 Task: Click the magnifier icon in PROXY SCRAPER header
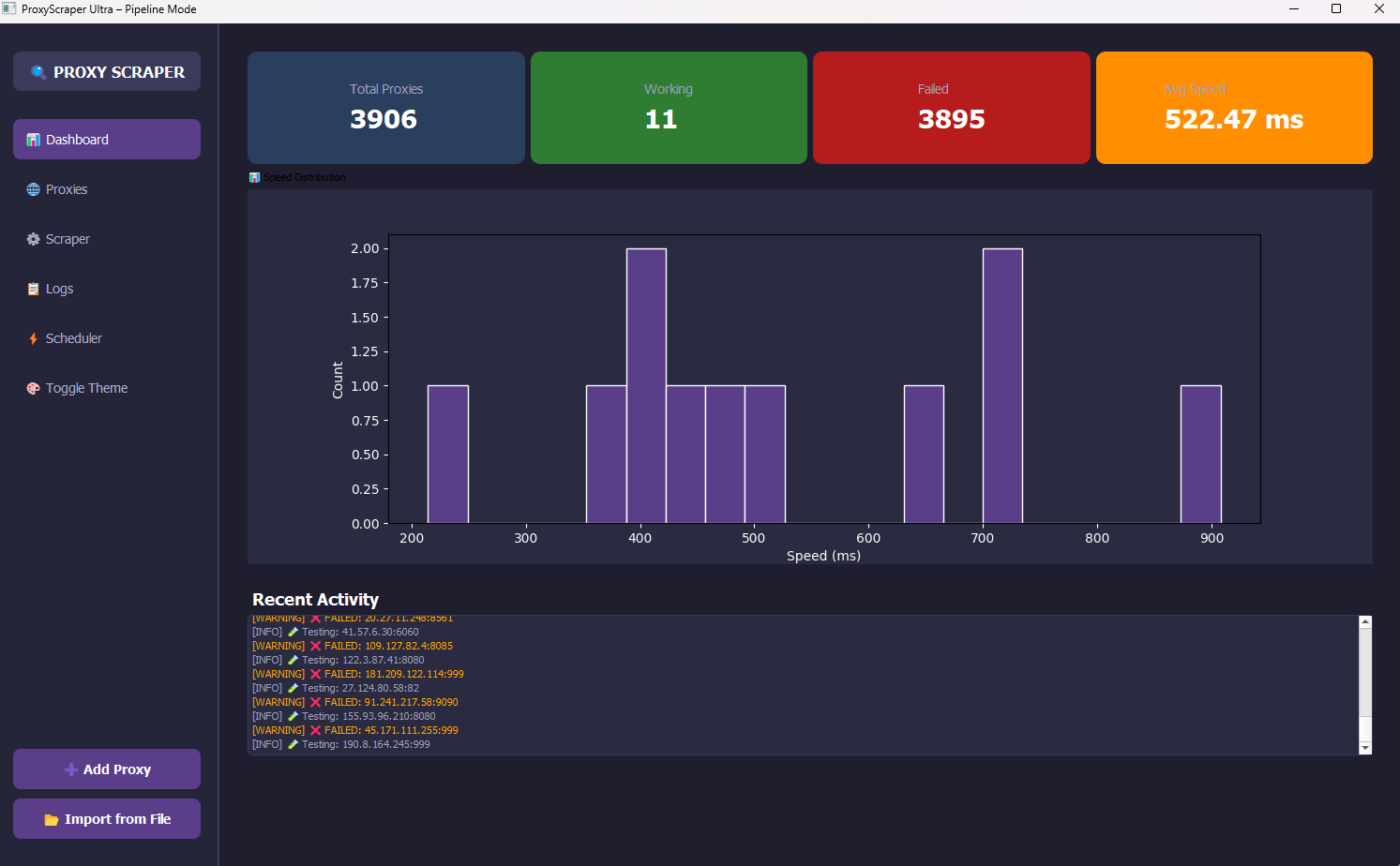(38, 72)
